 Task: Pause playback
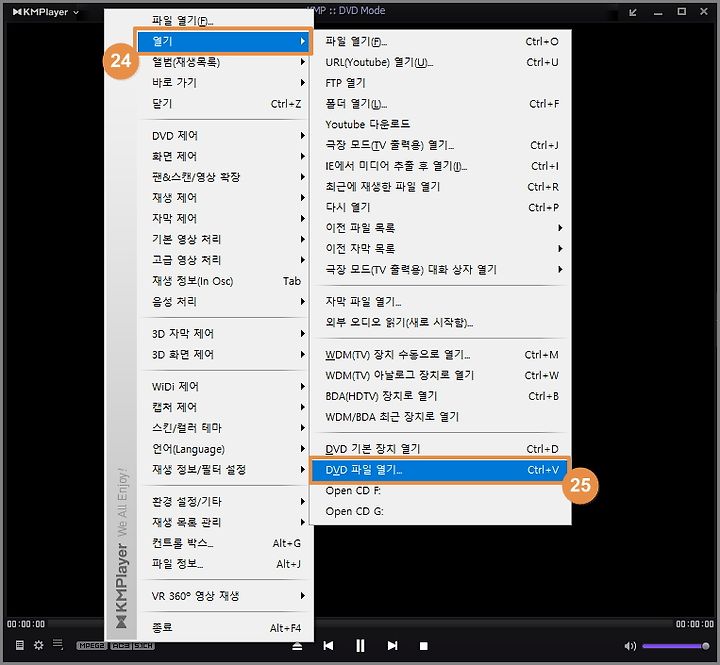pyautogui.click(x=360, y=646)
